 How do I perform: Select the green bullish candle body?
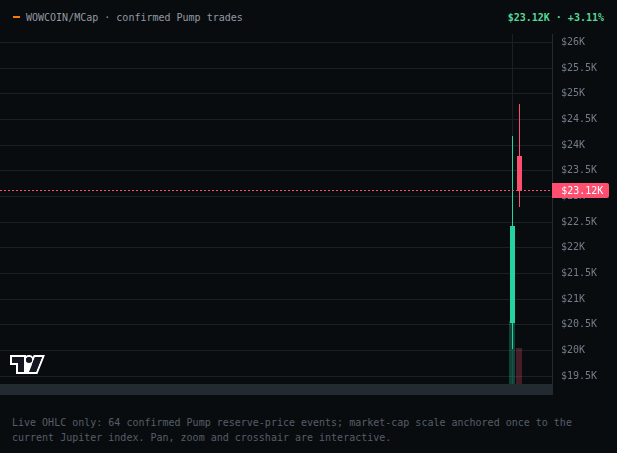point(512,274)
